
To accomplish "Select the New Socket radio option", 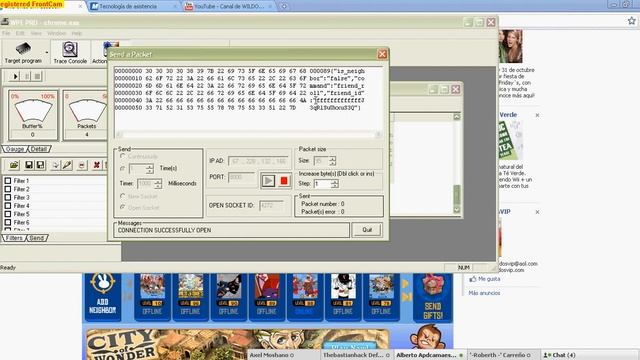I will [x=122, y=196].
